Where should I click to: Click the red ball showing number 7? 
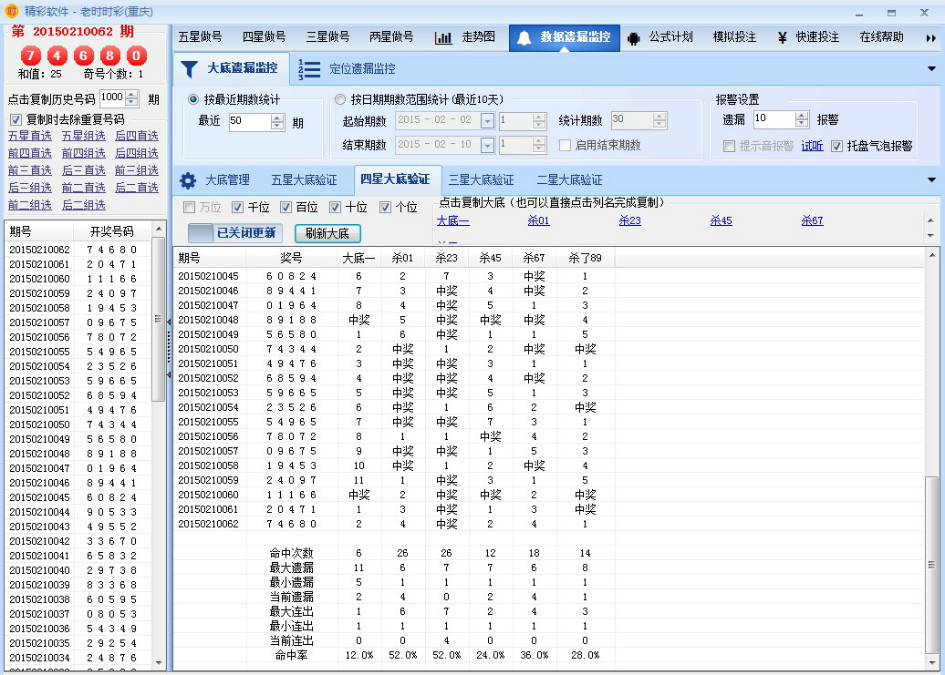point(30,57)
